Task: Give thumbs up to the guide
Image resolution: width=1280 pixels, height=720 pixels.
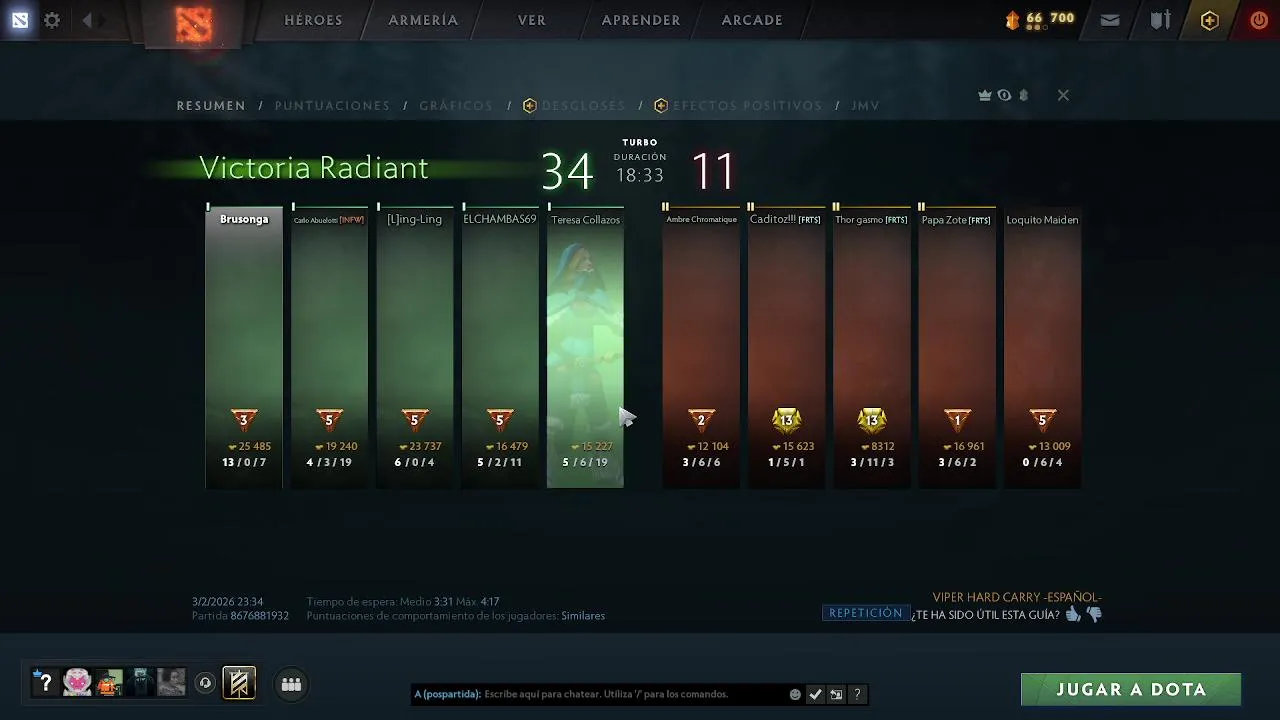Action: 1073,614
